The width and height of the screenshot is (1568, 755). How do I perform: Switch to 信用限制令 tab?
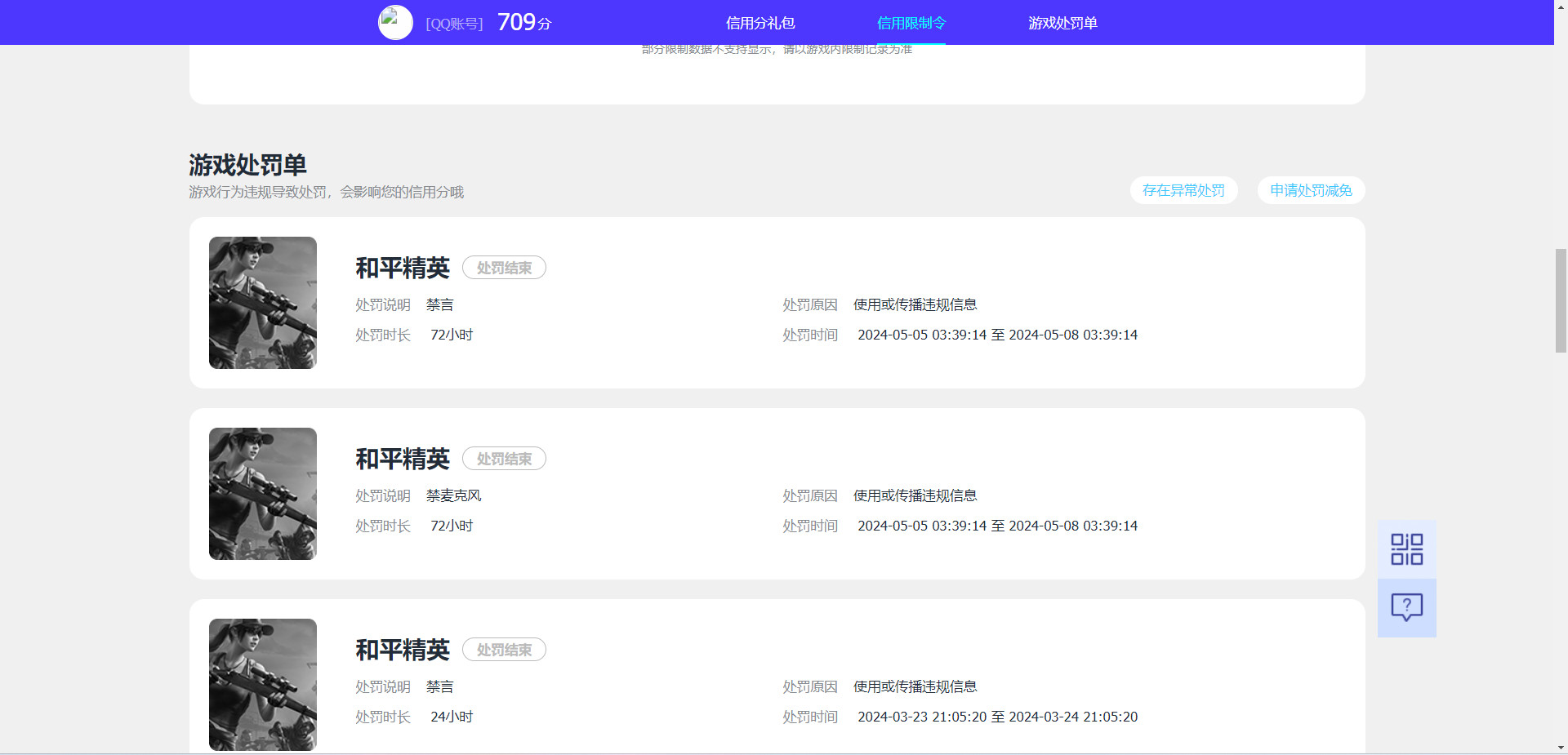pos(911,23)
